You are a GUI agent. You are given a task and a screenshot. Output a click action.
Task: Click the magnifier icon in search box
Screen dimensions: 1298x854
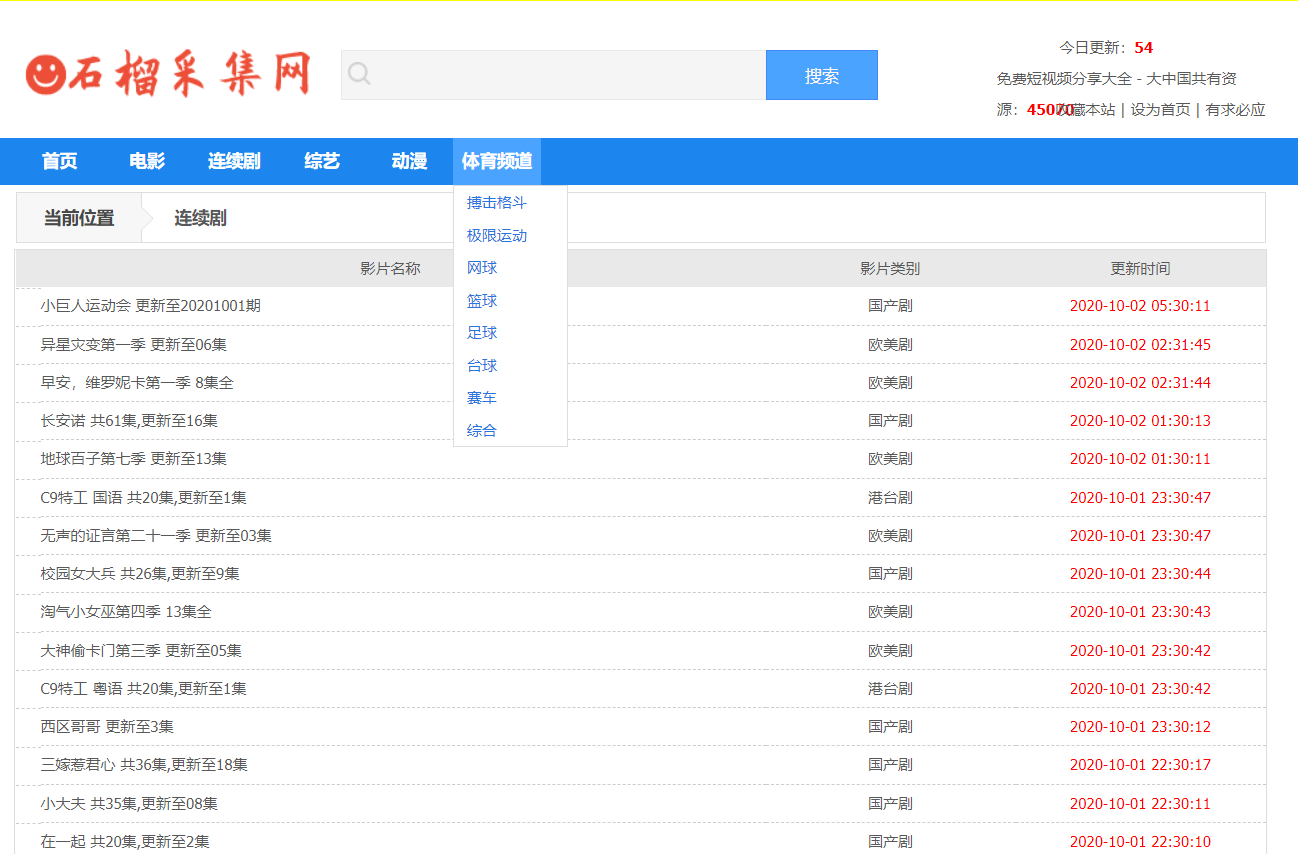tap(359, 74)
